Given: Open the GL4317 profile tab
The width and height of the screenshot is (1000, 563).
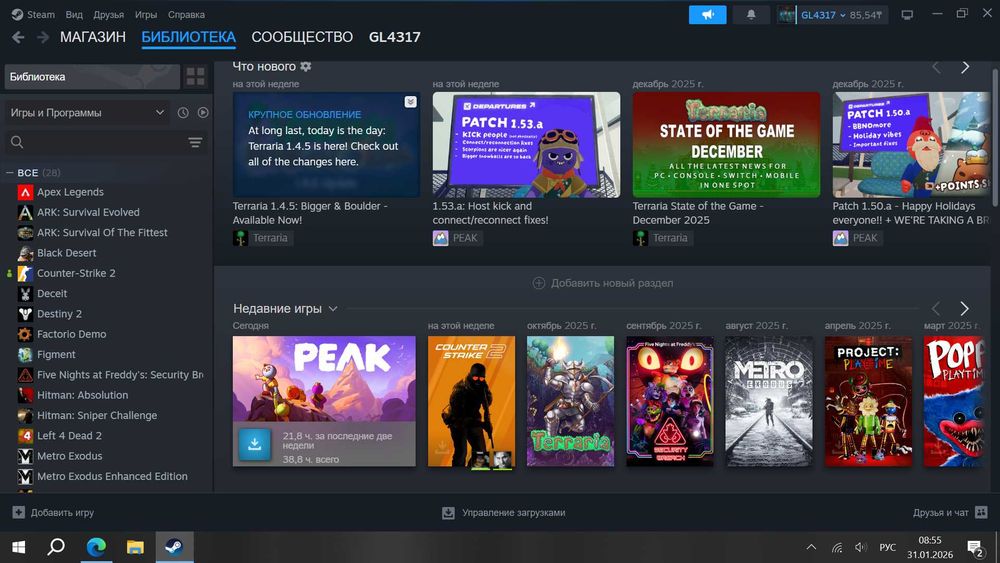Looking at the screenshot, I should (x=395, y=37).
